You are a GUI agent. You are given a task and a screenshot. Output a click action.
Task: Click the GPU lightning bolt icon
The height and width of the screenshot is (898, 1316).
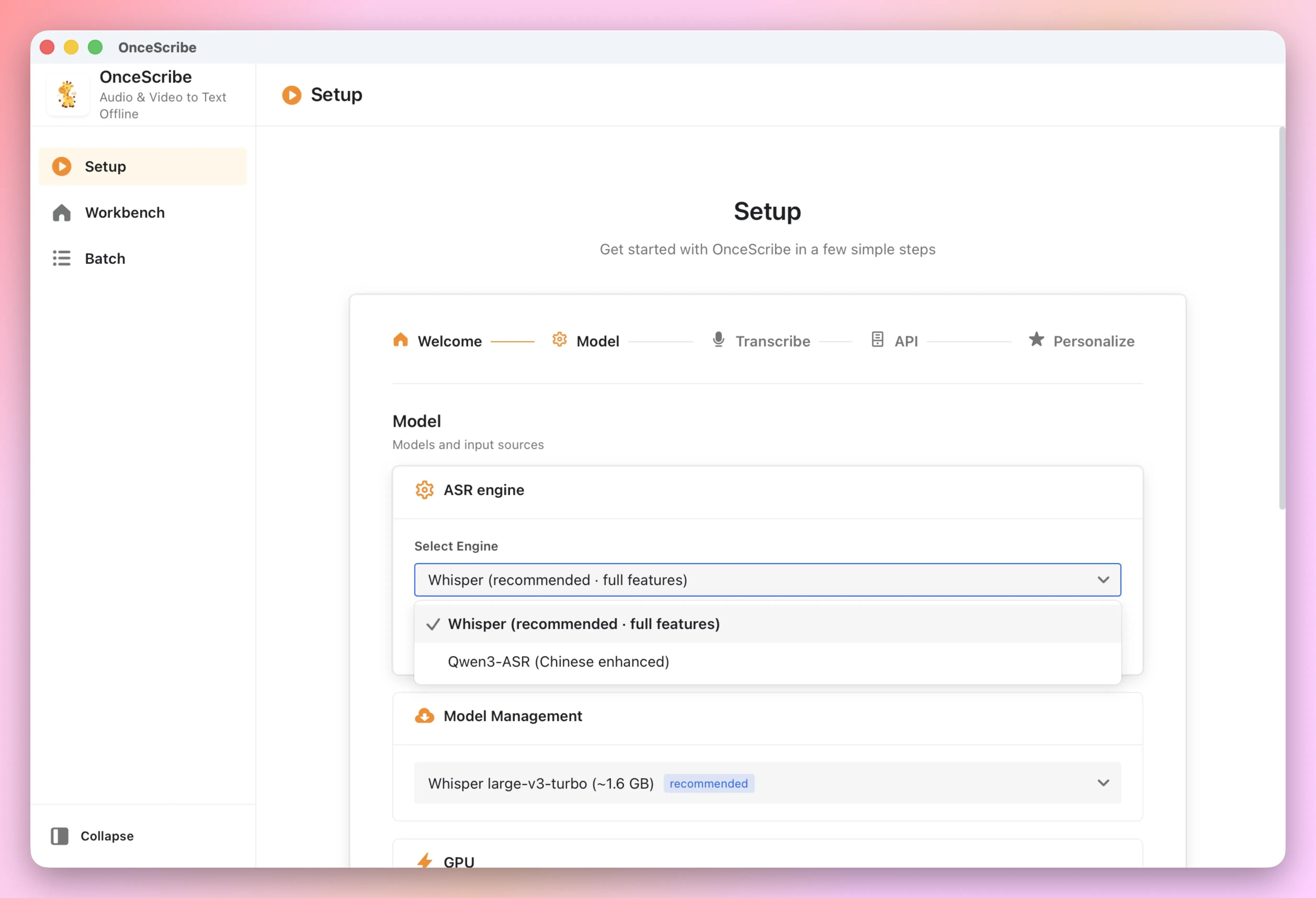pos(425,860)
